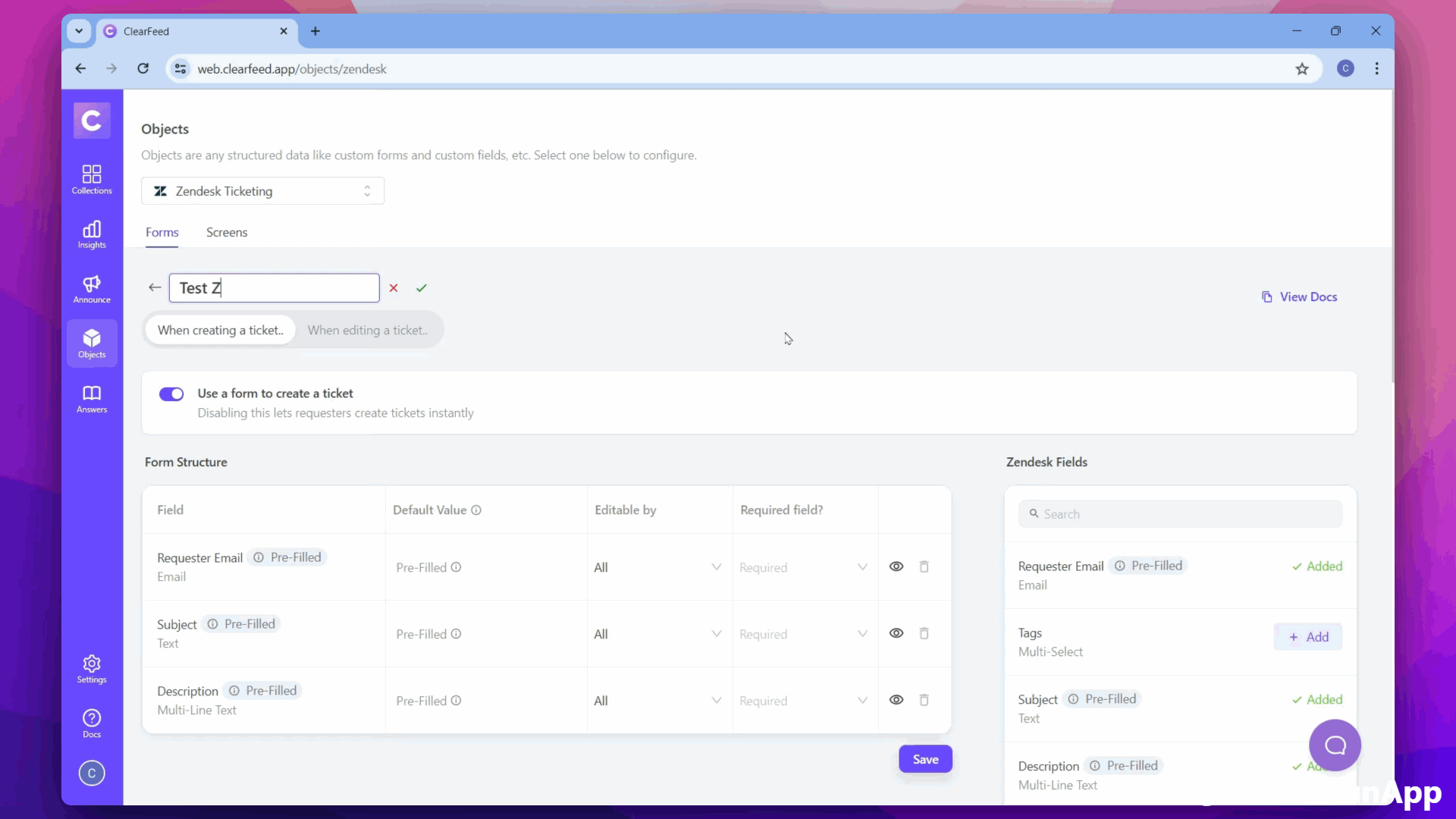Disable Use a form to create ticket

171,394
